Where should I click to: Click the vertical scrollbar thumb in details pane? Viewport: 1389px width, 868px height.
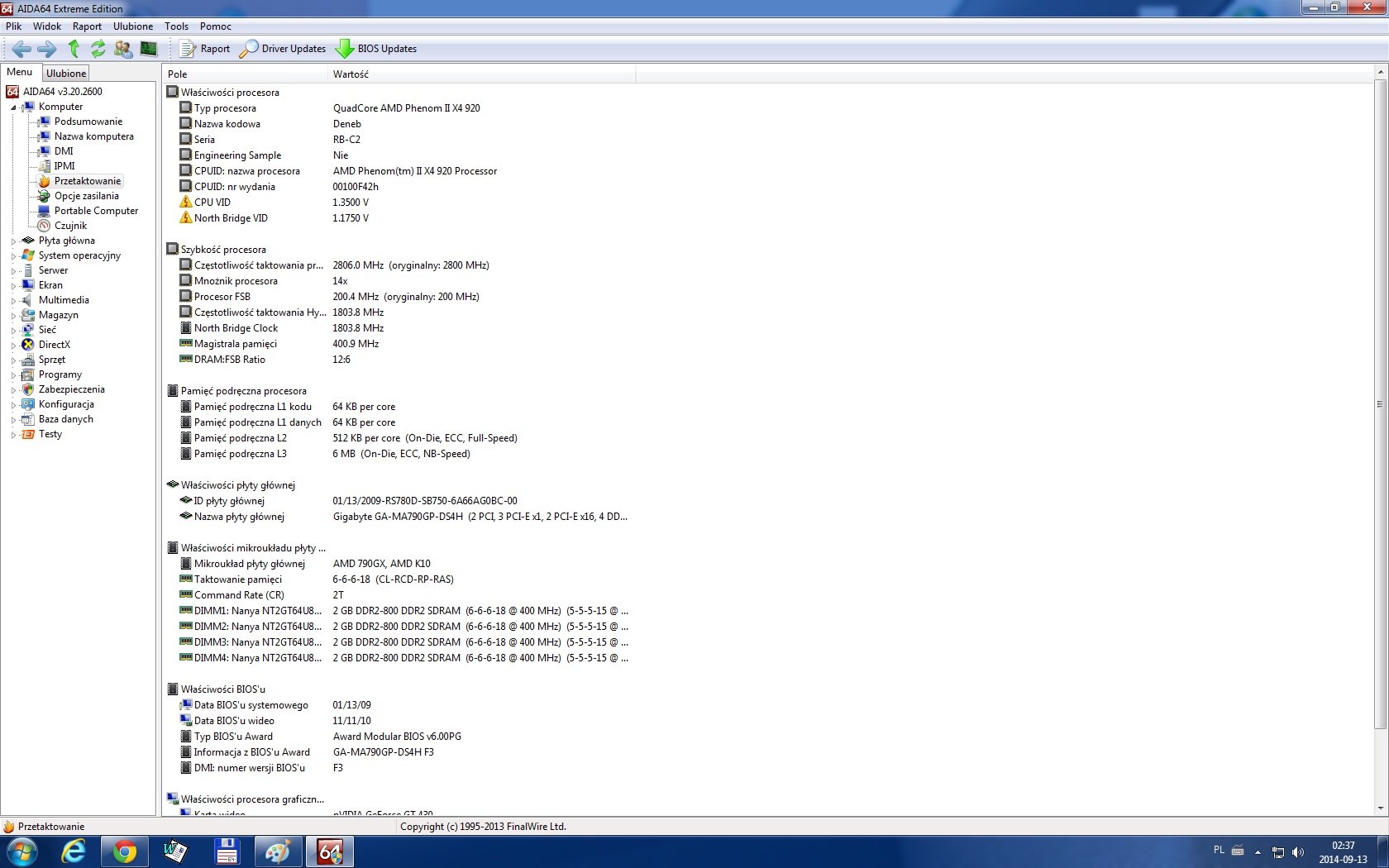pos(1380,404)
